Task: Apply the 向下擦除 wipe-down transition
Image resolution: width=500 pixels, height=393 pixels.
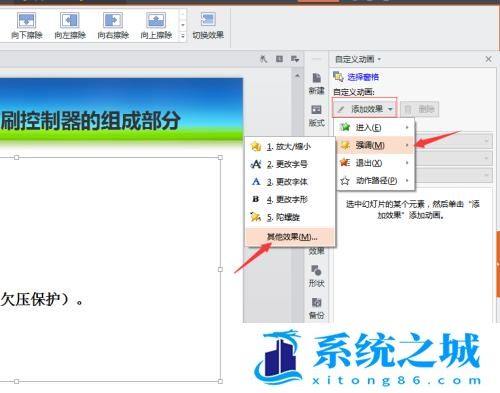Action: (26, 26)
